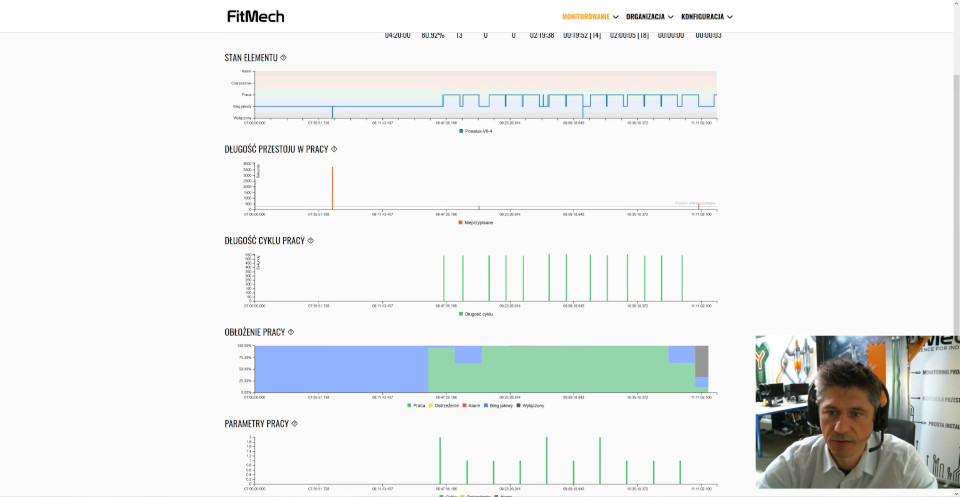Click the Parametry pracy heading
The height and width of the screenshot is (497, 960).
257,423
